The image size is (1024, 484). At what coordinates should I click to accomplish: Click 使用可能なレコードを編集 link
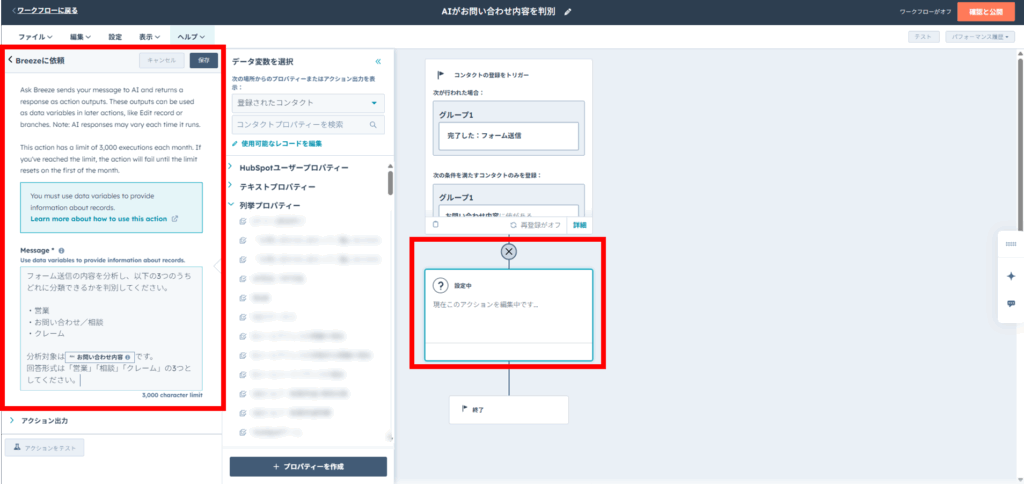click(x=281, y=143)
